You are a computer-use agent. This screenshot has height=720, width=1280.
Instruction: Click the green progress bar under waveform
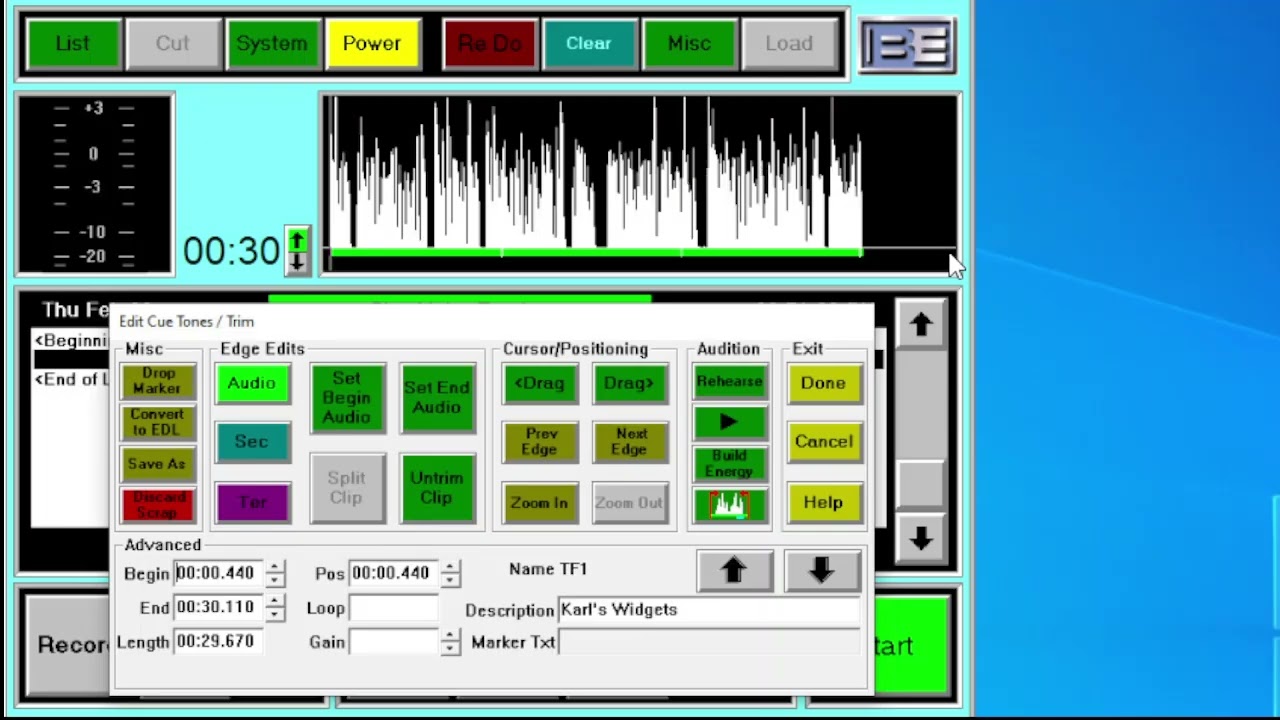pos(596,253)
